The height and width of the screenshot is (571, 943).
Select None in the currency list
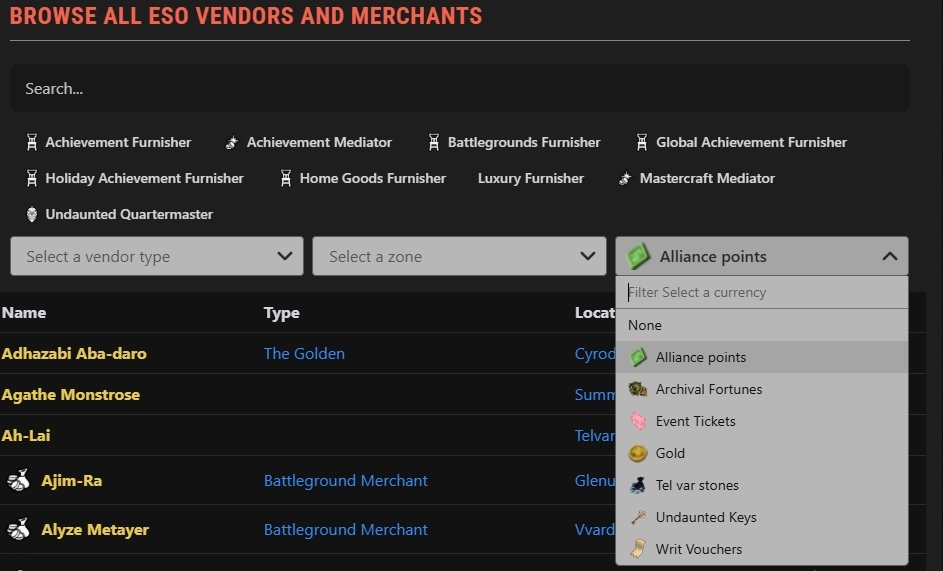click(762, 326)
